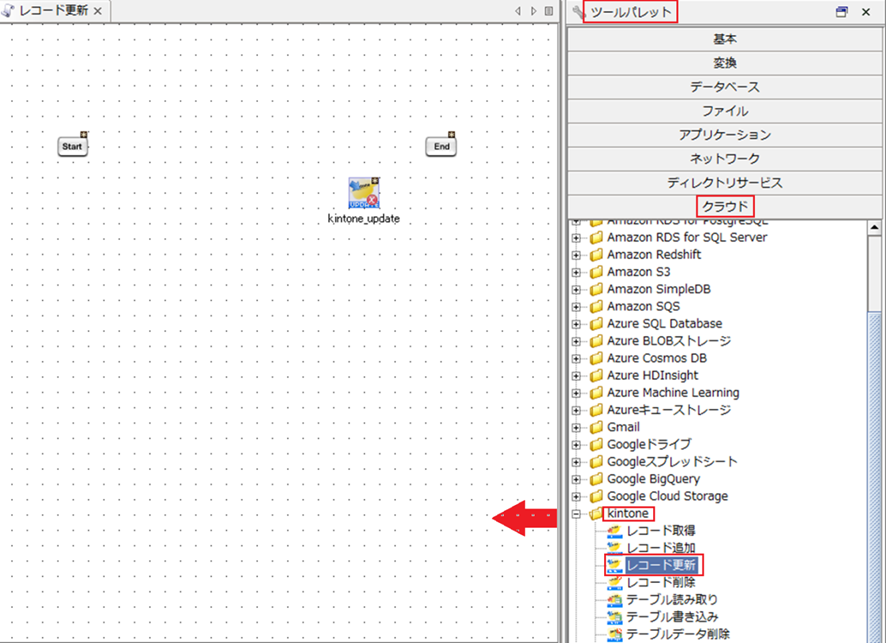Select the テーブル書き込み component icon
Viewport: 886px width, 643px height.
point(614,617)
